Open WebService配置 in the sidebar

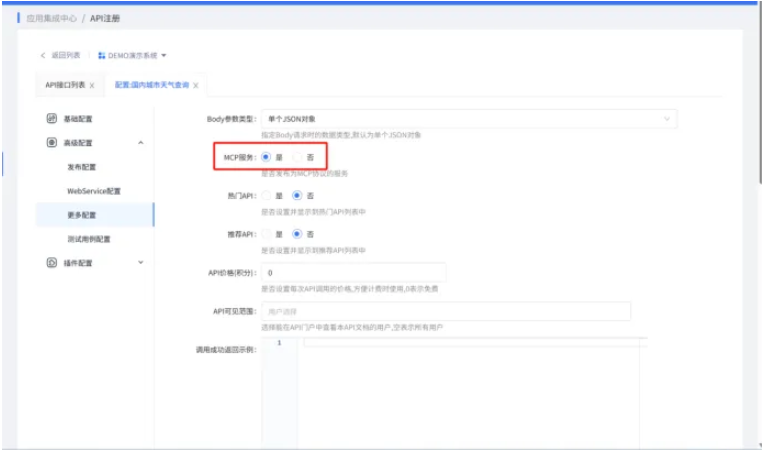[x=94, y=191]
